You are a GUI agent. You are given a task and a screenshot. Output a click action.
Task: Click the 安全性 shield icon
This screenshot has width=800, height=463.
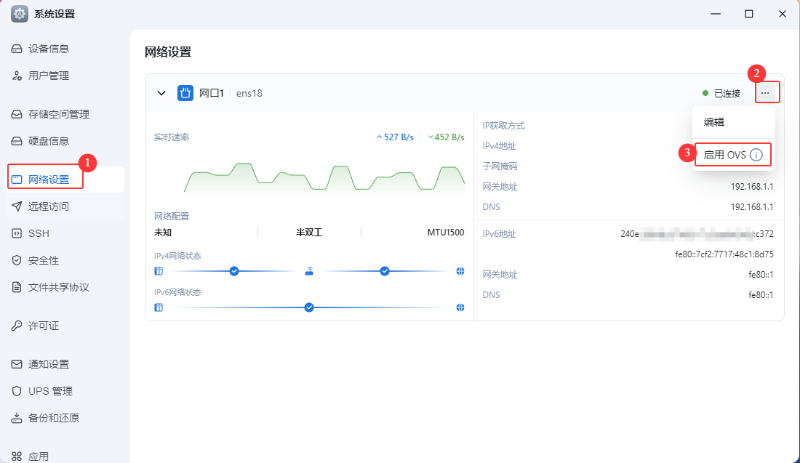point(17,260)
